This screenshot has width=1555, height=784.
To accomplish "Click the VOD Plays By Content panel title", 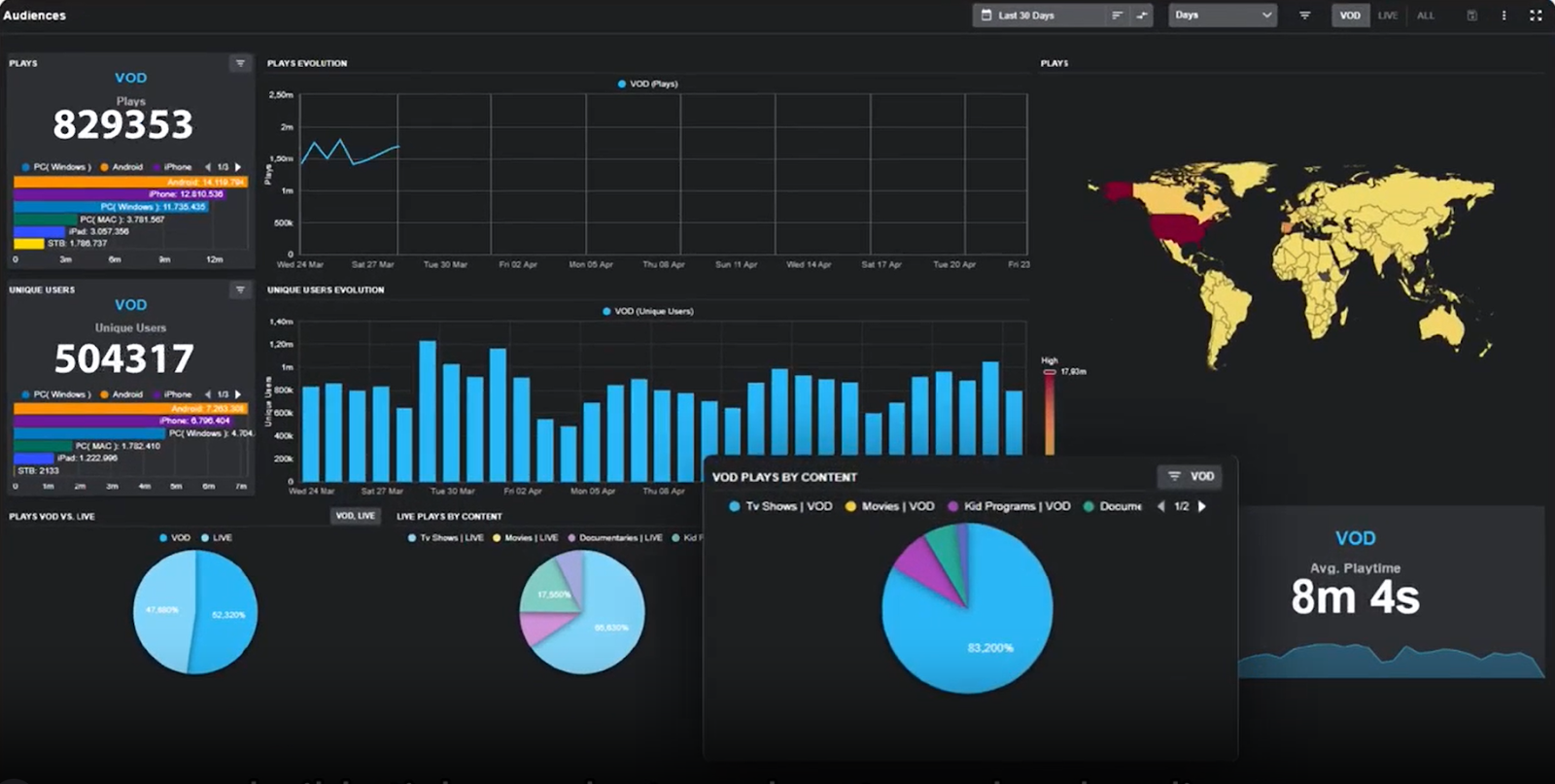I will tap(784, 477).
